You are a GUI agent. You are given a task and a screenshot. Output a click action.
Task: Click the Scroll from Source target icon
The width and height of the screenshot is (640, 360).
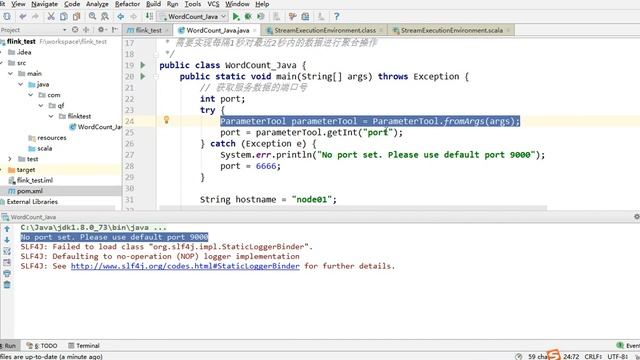75,30
